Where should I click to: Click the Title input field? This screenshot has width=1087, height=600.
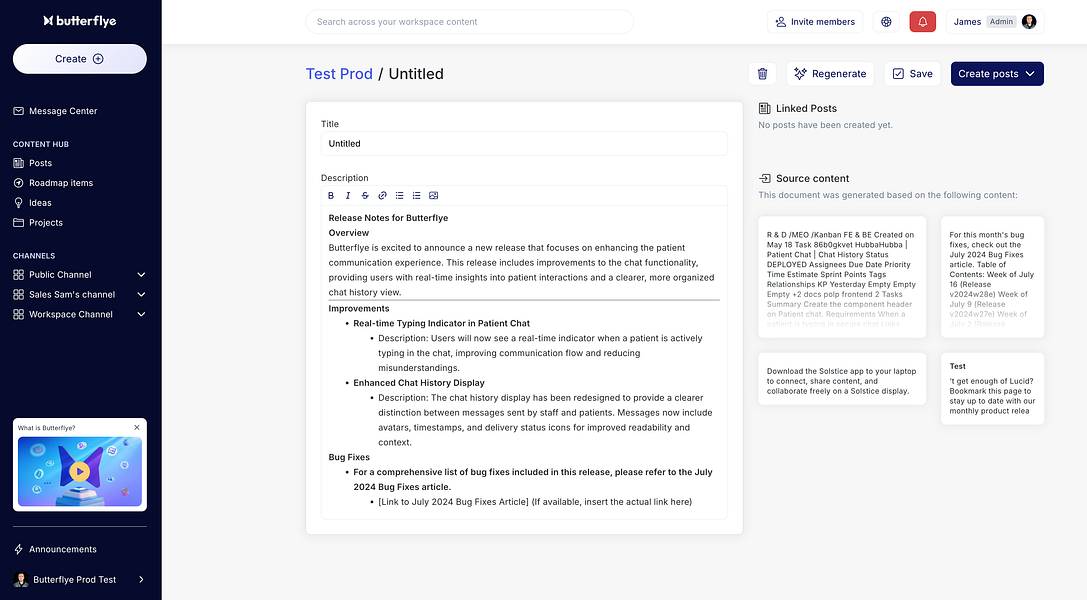pos(524,144)
